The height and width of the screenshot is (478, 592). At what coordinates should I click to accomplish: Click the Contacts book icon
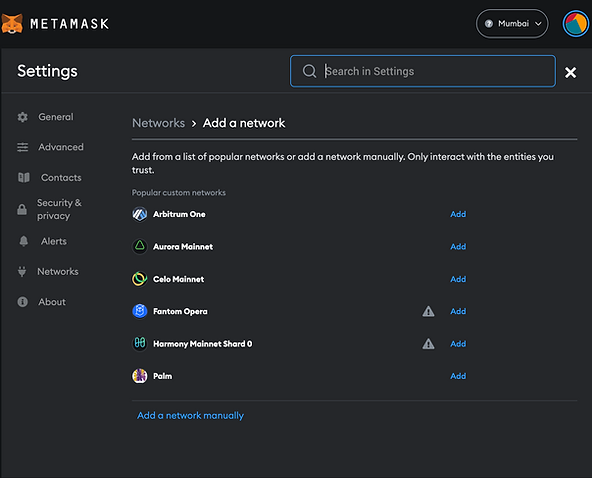pyautogui.click(x=24, y=177)
